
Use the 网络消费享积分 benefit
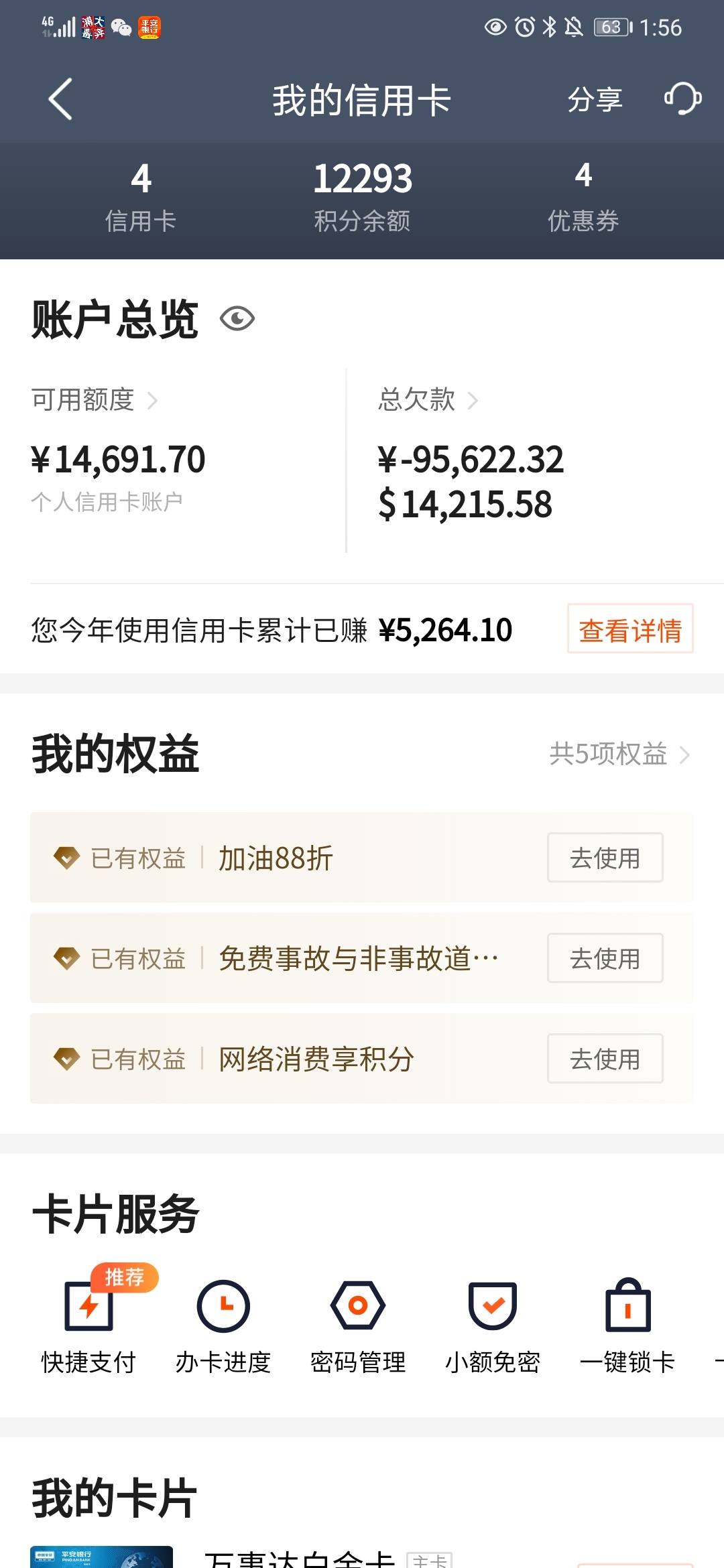pyautogui.click(x=605, y=1059)
